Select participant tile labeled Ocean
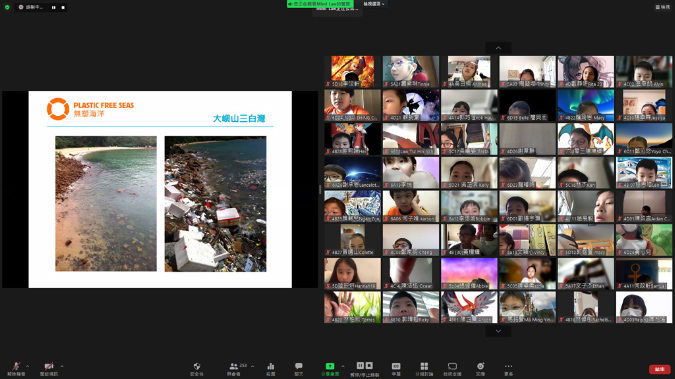Image resolution: width=675 pixels, height=379 pixels. (x=411, y=273)
